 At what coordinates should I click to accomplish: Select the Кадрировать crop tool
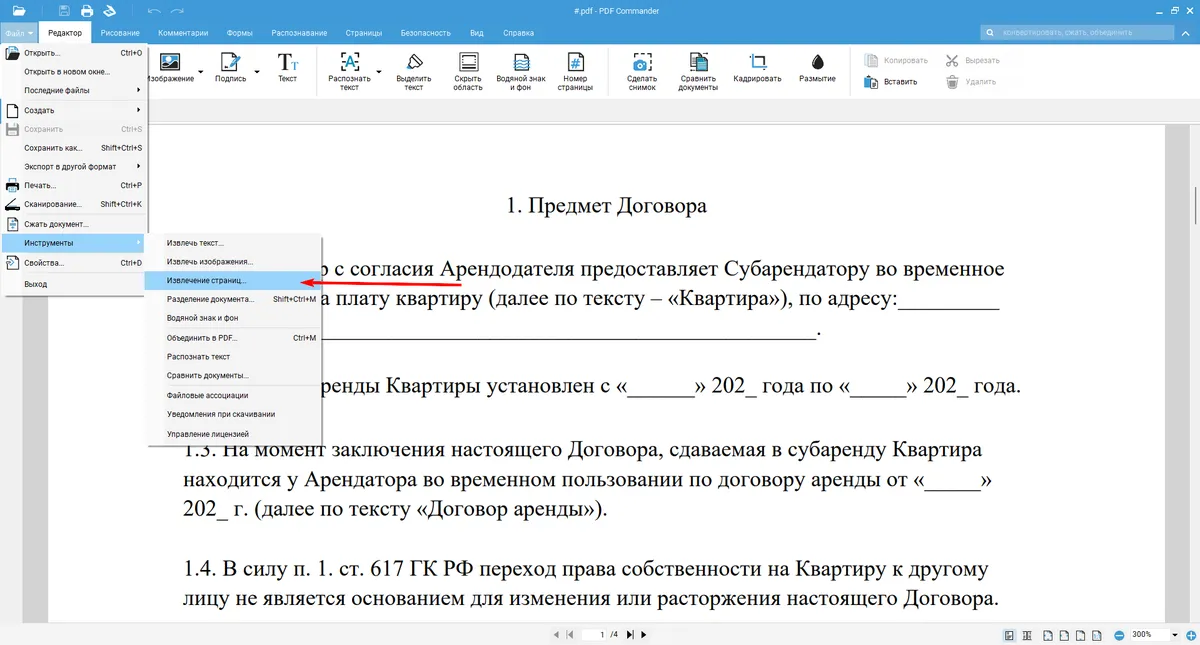tap(757, 70)
